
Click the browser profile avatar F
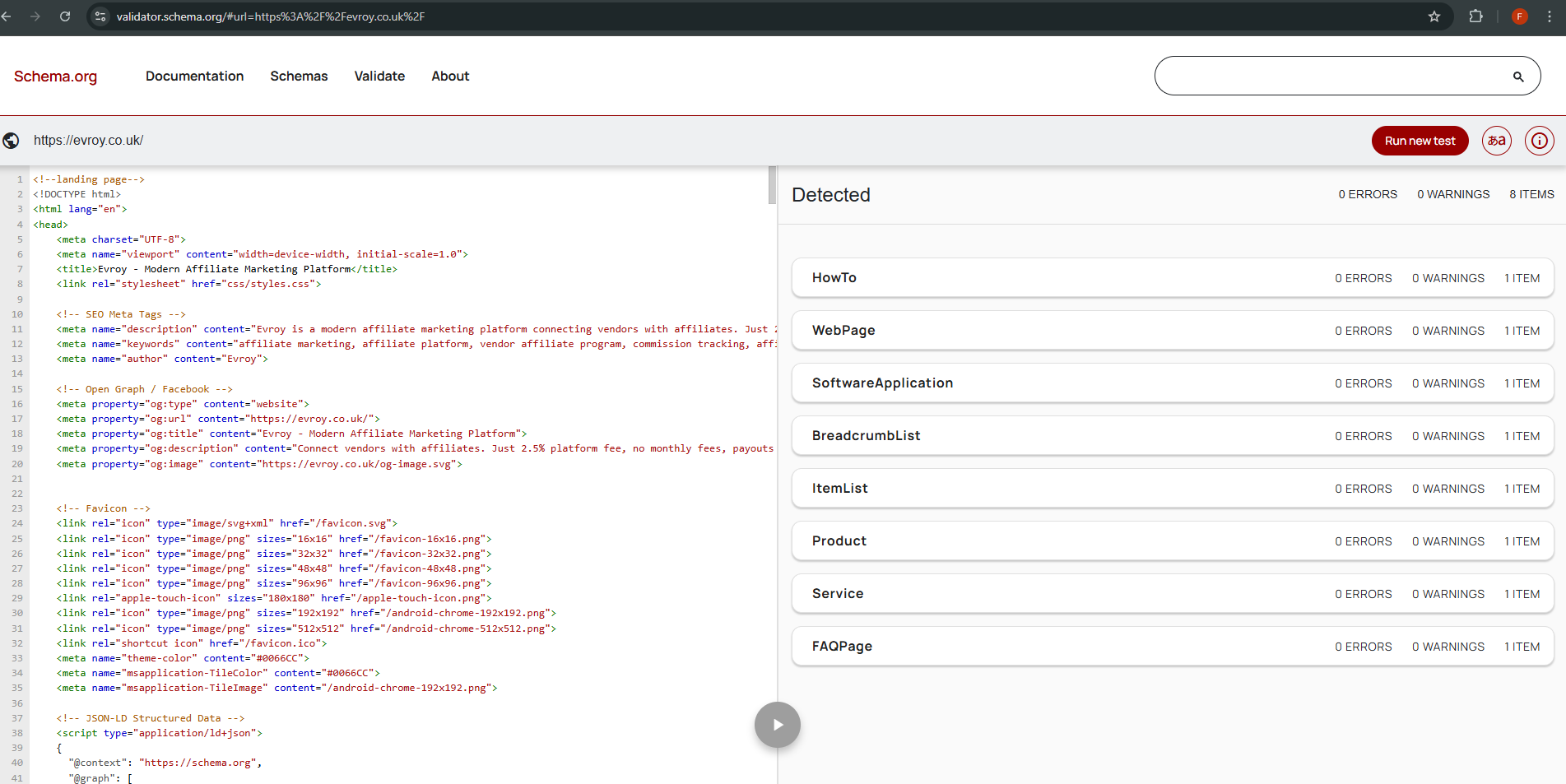(x=1519, y=16)
